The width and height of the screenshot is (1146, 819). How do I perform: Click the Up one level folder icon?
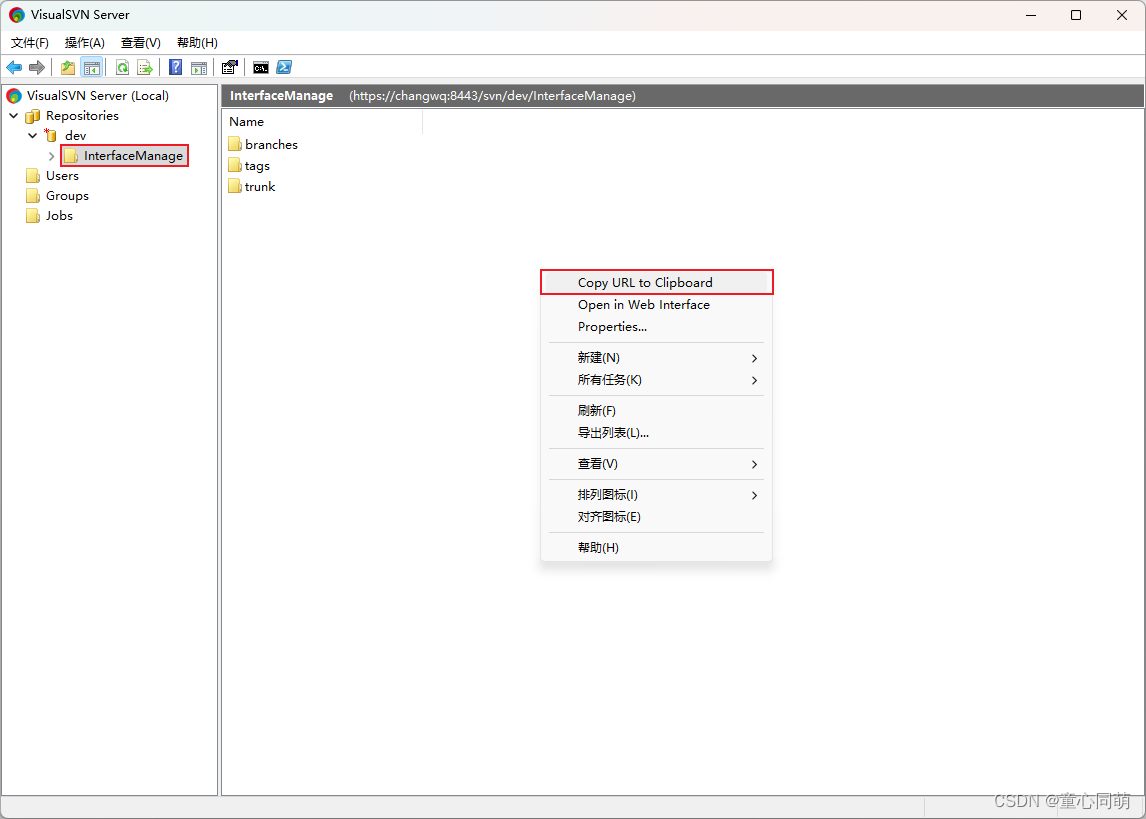[68, 67]
